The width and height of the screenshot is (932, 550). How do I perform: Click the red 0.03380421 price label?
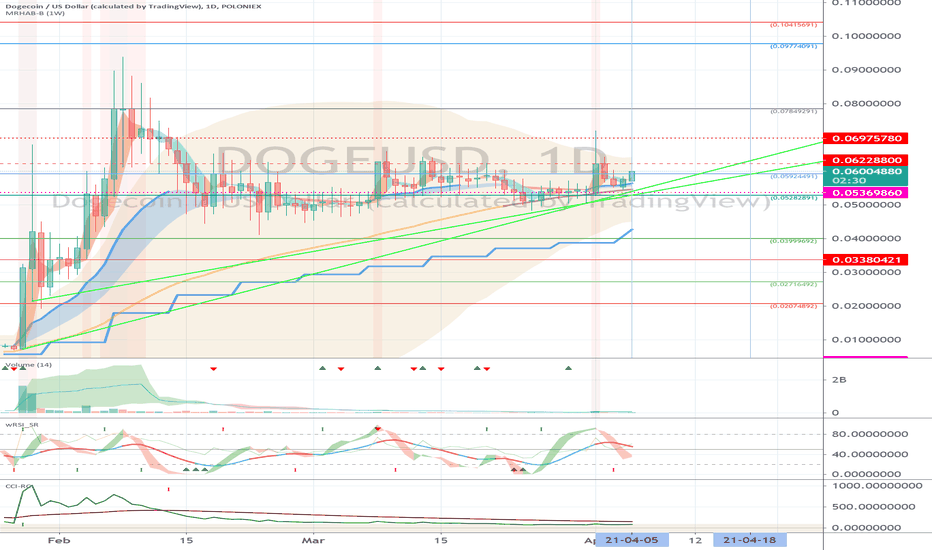pos(865,260)
